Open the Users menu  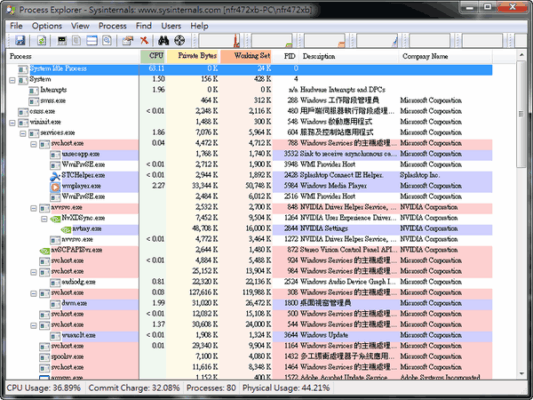tap(171, 26)
